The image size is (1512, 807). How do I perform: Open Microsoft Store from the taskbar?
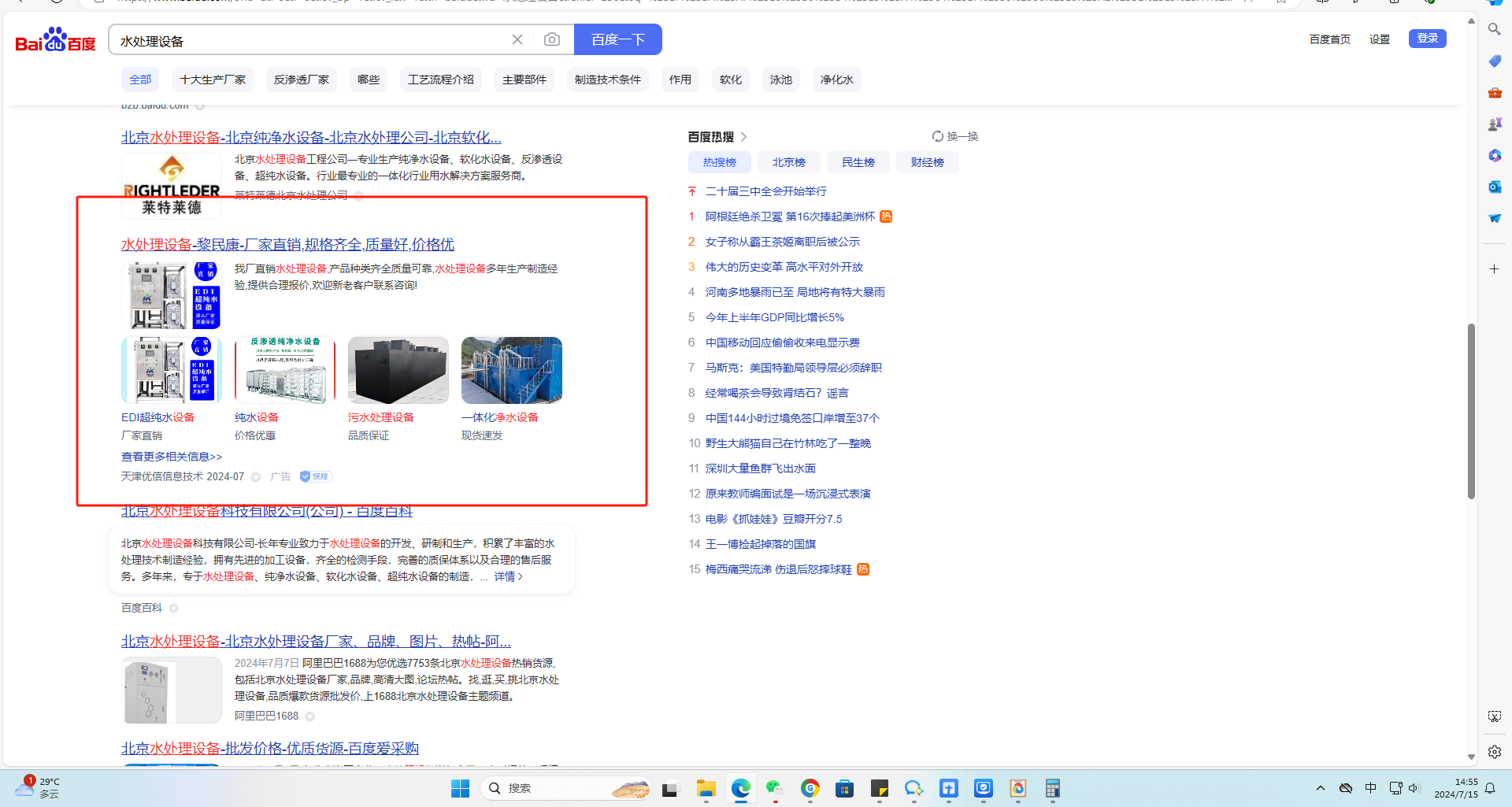(844, 788)
